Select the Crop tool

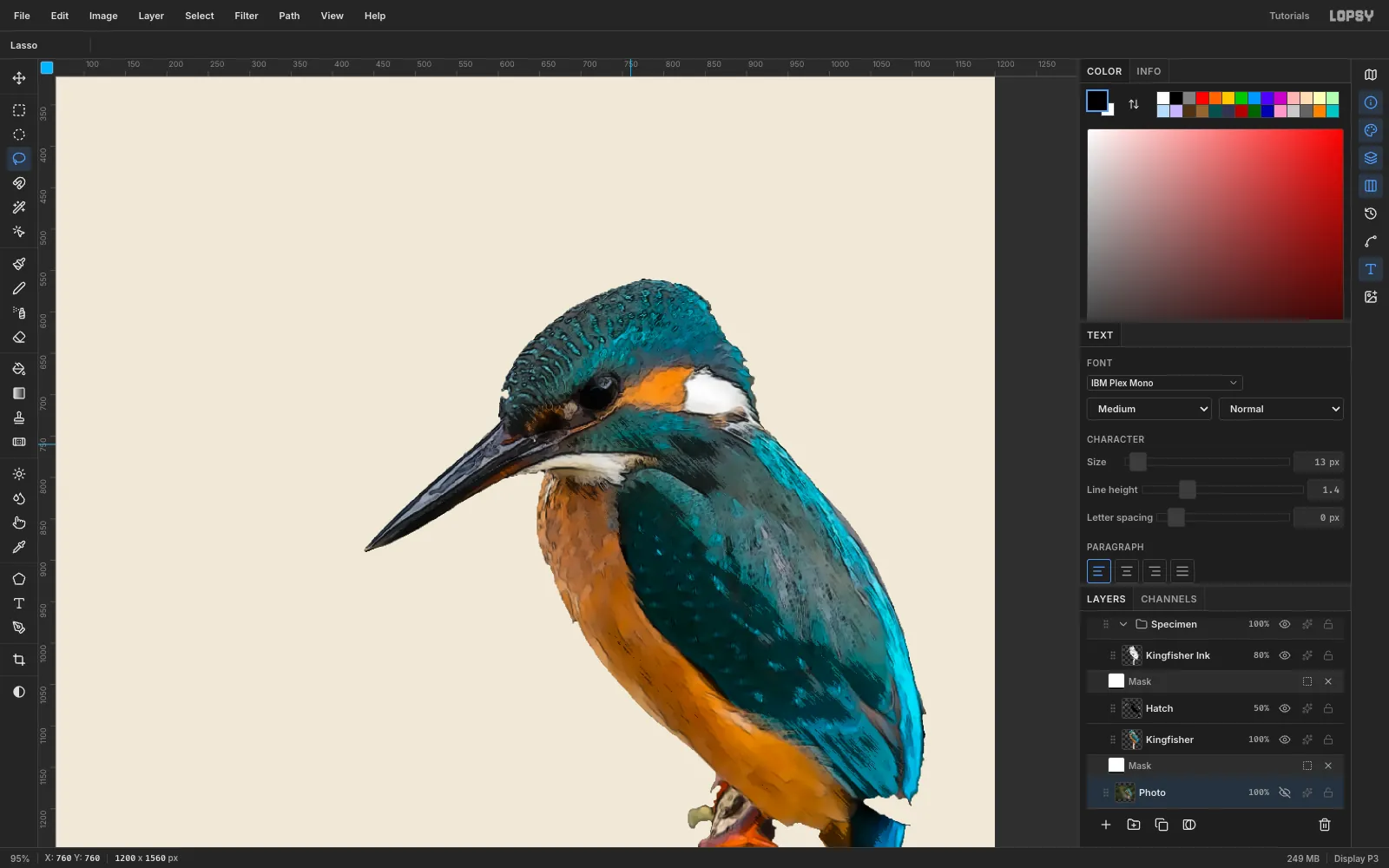(19, 660)
